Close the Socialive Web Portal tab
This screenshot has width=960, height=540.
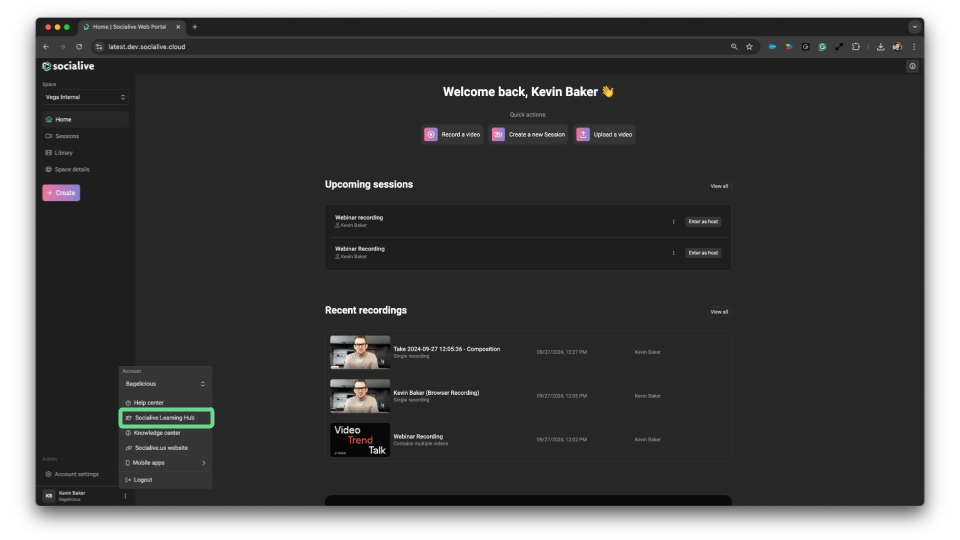(178, 27)
